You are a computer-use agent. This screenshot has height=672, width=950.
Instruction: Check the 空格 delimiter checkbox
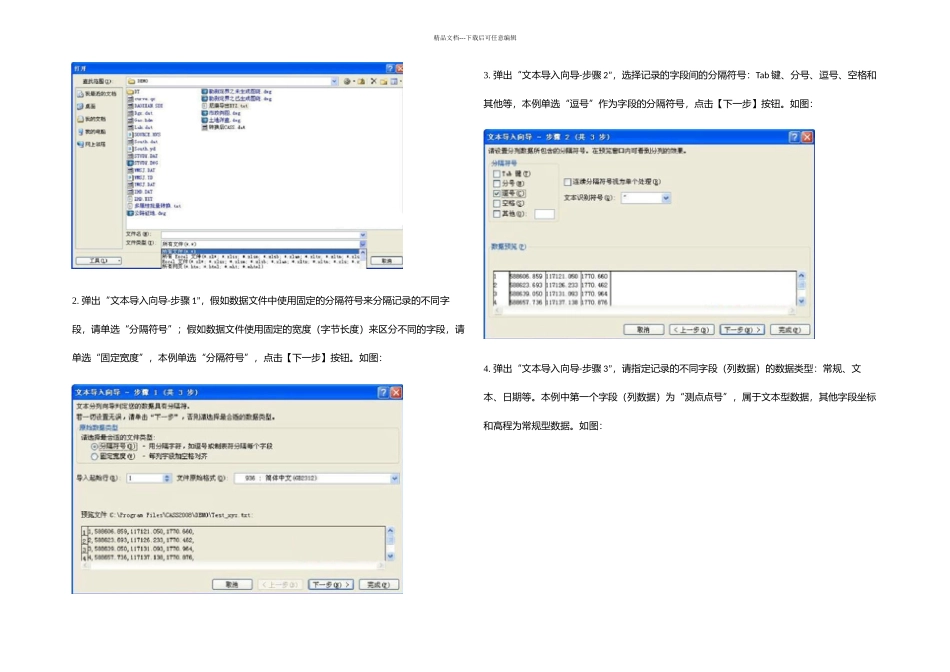pyautogui.click(x=497, y=204)
